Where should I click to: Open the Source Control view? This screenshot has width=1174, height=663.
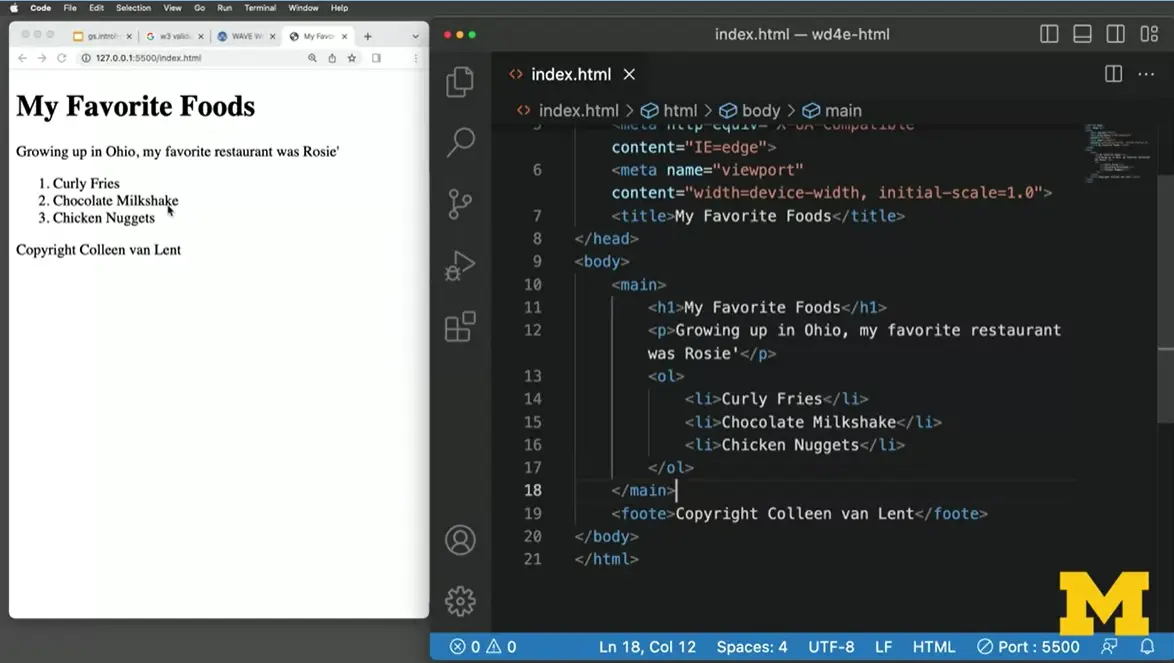460,204
